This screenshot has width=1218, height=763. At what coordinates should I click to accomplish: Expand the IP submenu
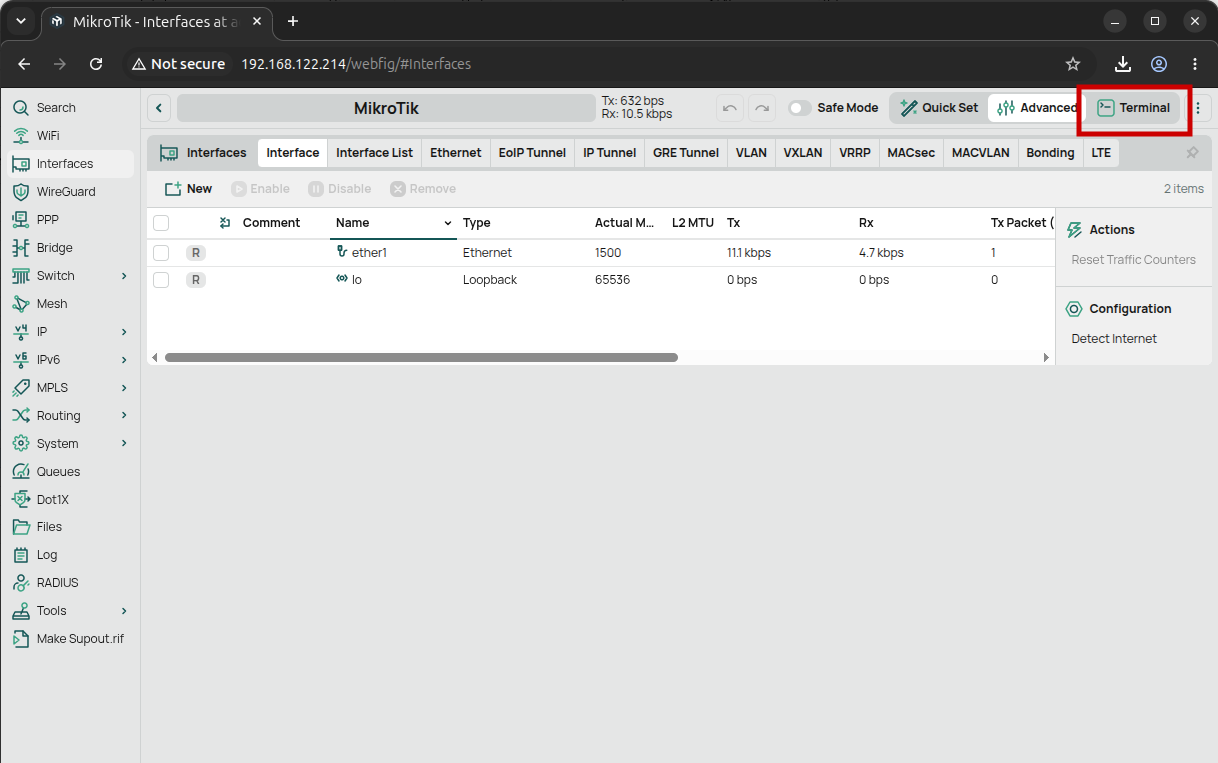tap(124, 332)
